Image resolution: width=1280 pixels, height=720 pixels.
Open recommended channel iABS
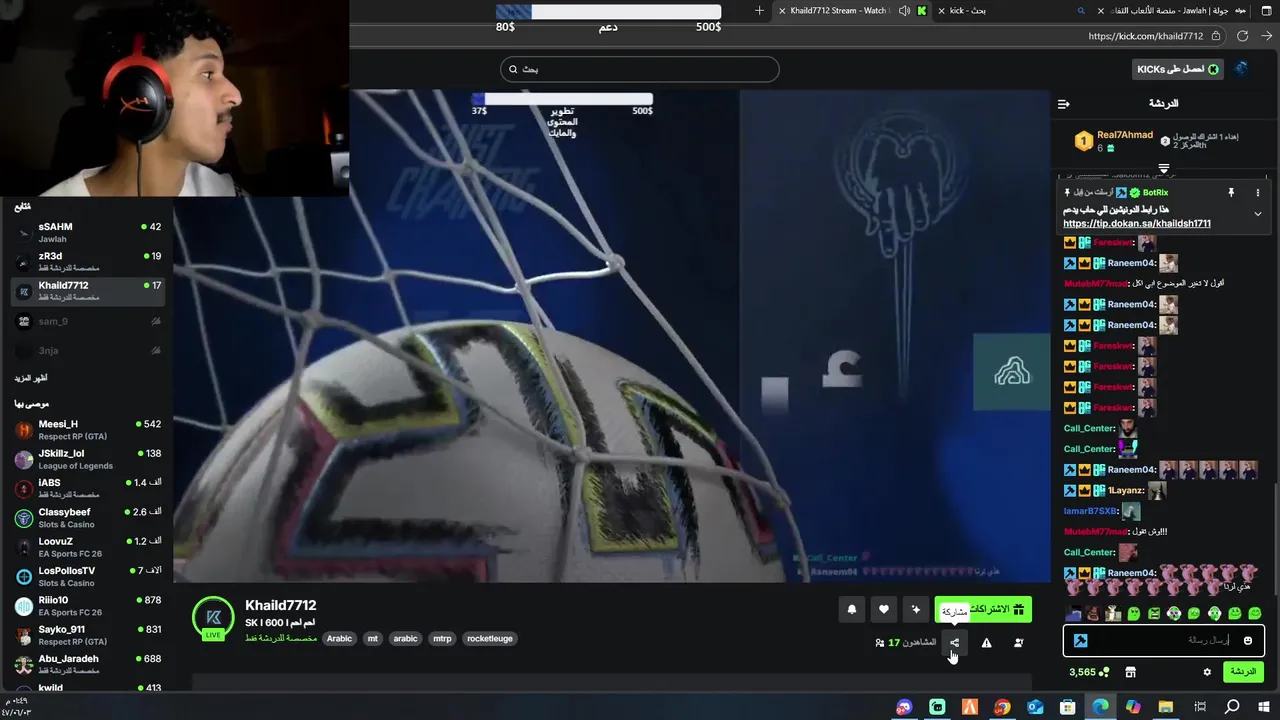click(88, 488)
